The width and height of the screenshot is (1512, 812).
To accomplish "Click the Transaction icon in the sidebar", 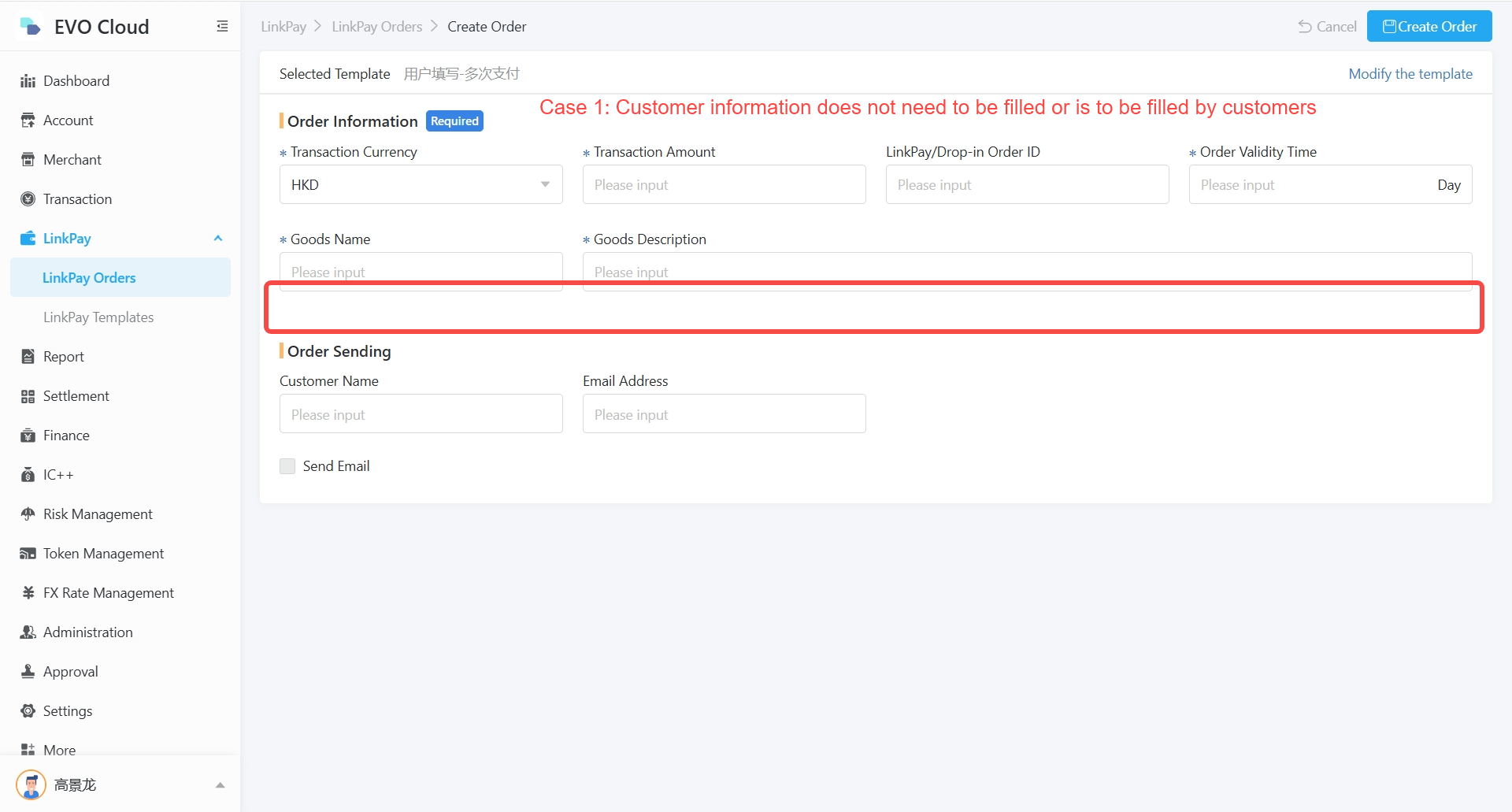I will (28, 199).
